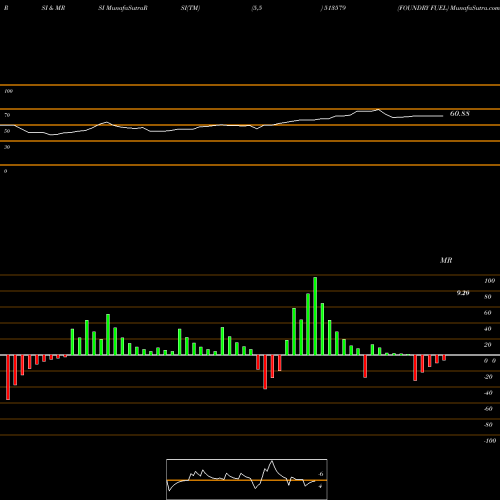Click the (5,5 parameter text in header
Viewport: 500px width, 500px height.
tap(257, 8)
